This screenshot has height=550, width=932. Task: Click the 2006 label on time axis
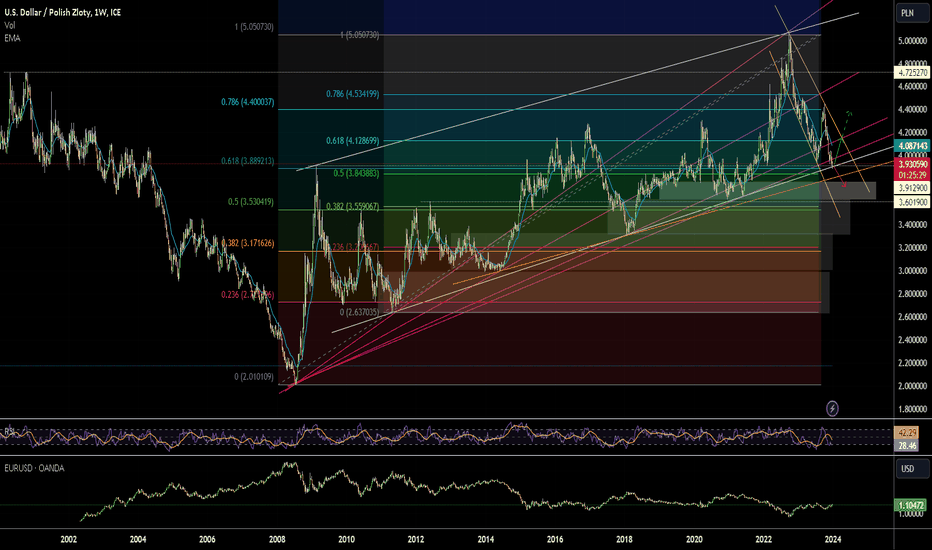[x=207, y=540]
